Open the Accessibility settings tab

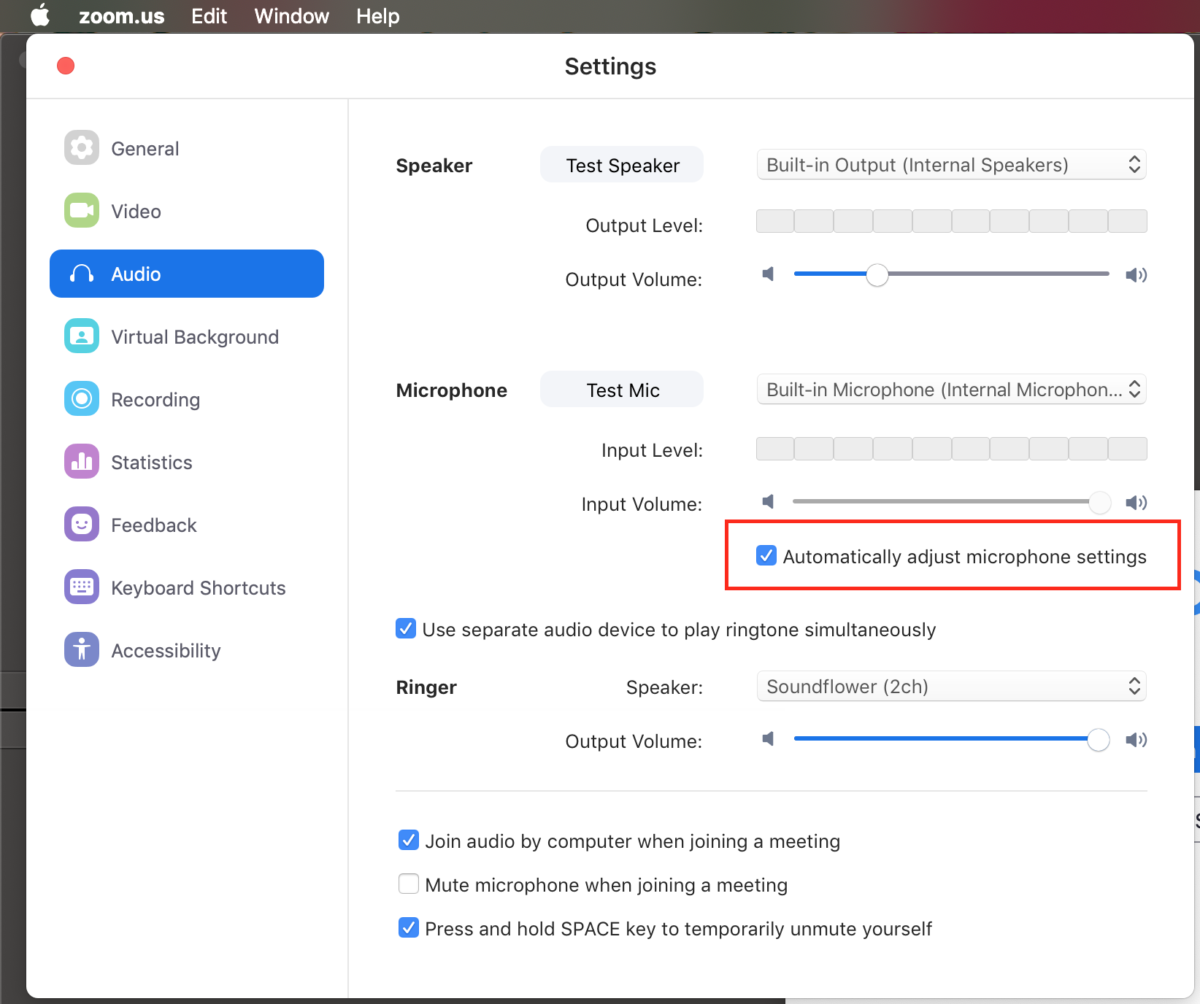(187, 650)
